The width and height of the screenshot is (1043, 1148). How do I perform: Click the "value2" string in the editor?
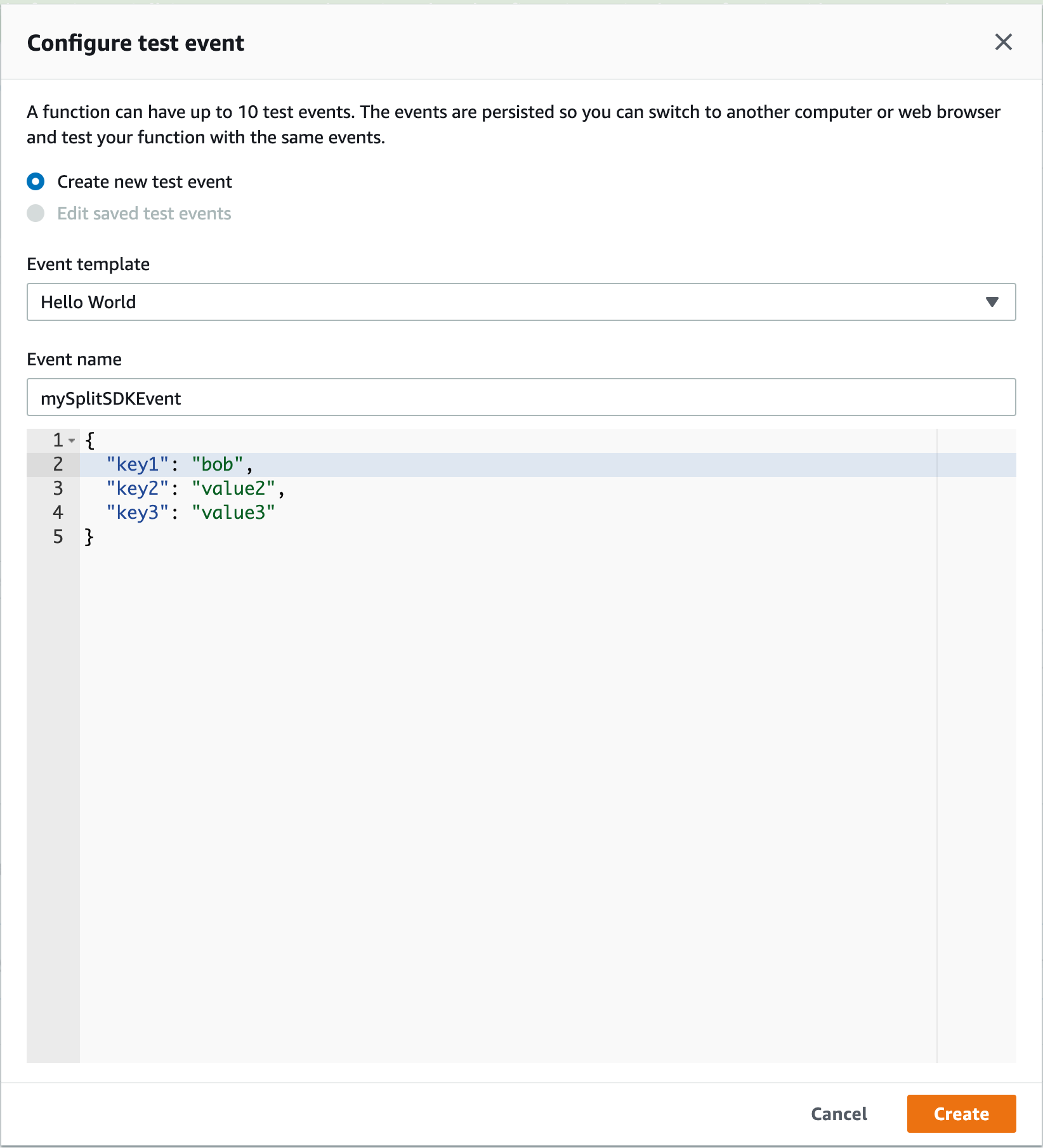coord(233,488)
